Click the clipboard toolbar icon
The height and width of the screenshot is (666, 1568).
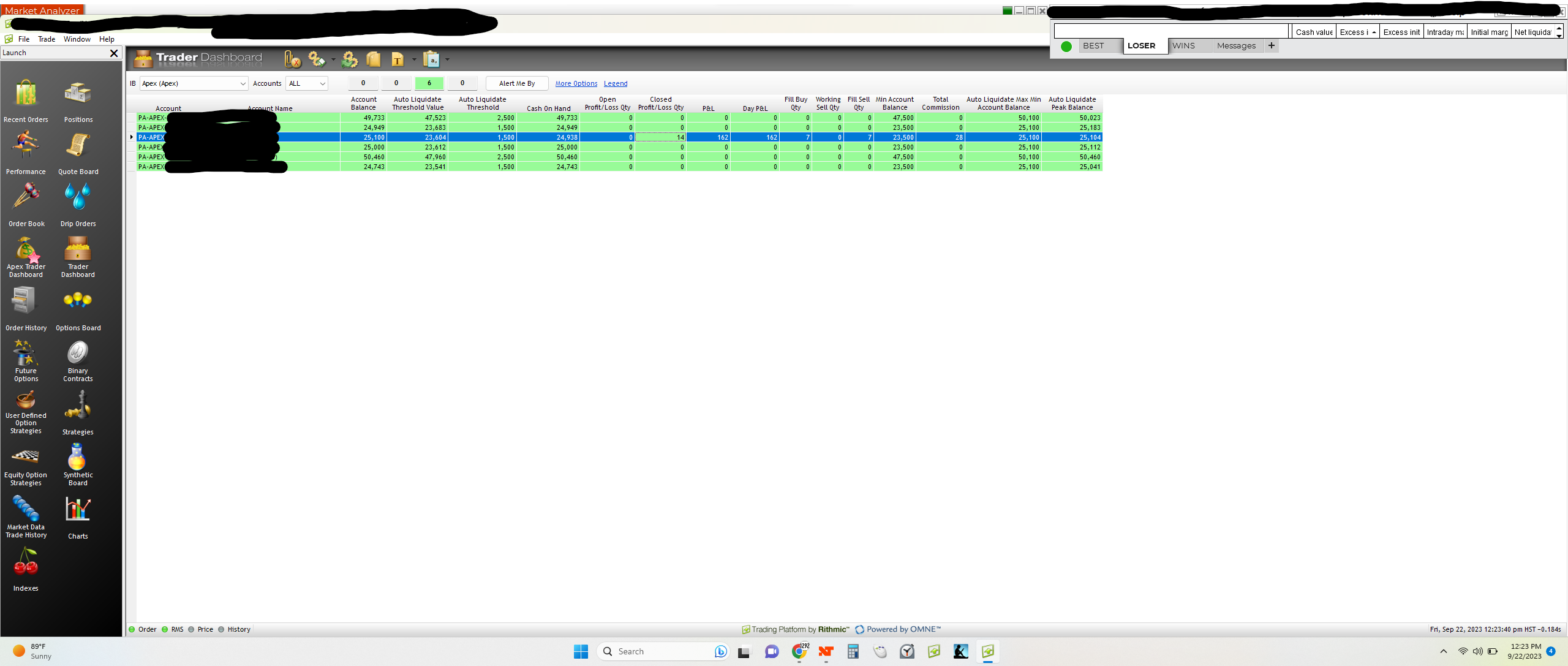click(x=432, y=59)
